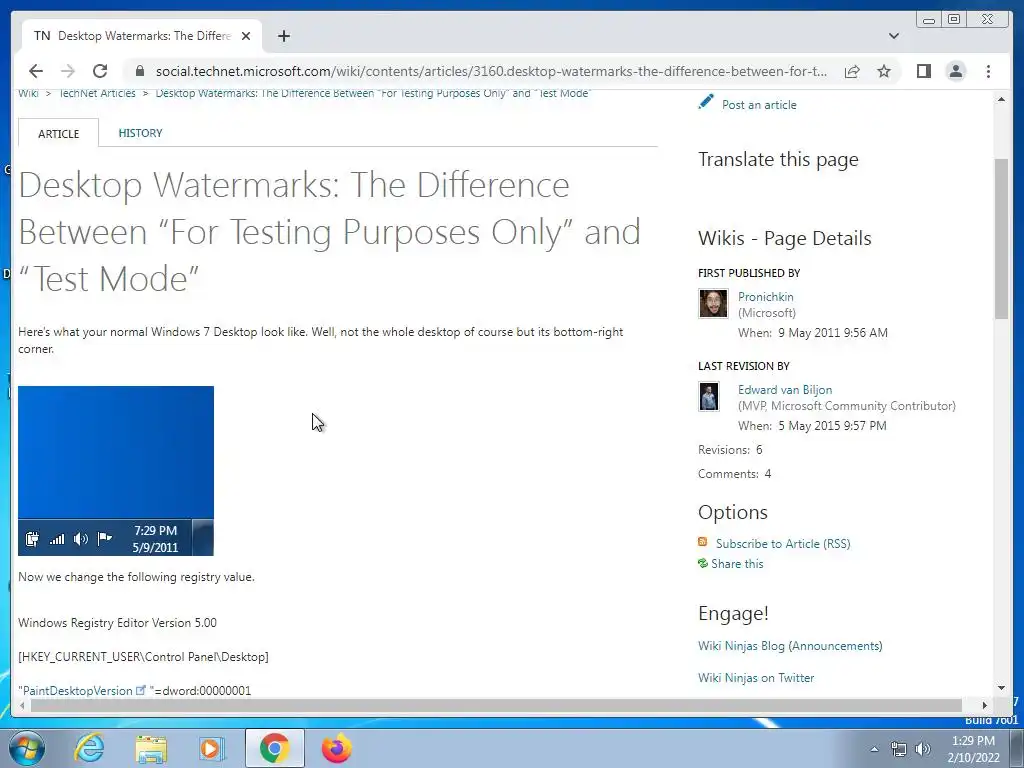The width and height of the screenshot is (1024, 768).
Task: Open the Windows Start menu orb
Action: click(27, 748)
